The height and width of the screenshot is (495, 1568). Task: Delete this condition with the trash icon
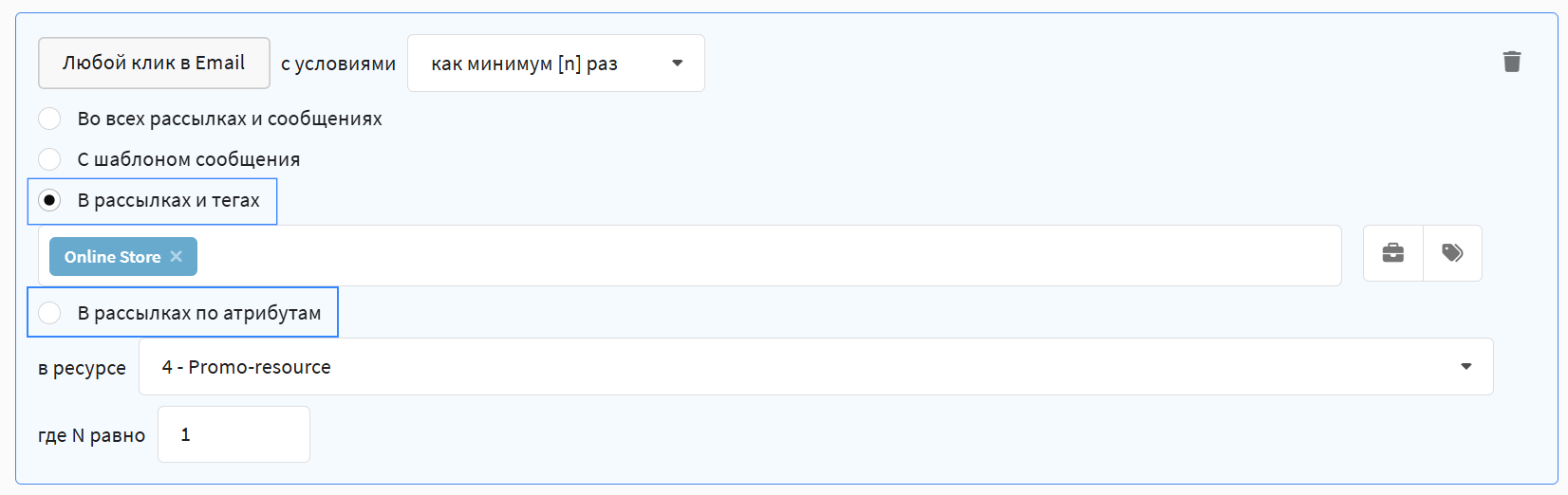tap(1512, 62)
